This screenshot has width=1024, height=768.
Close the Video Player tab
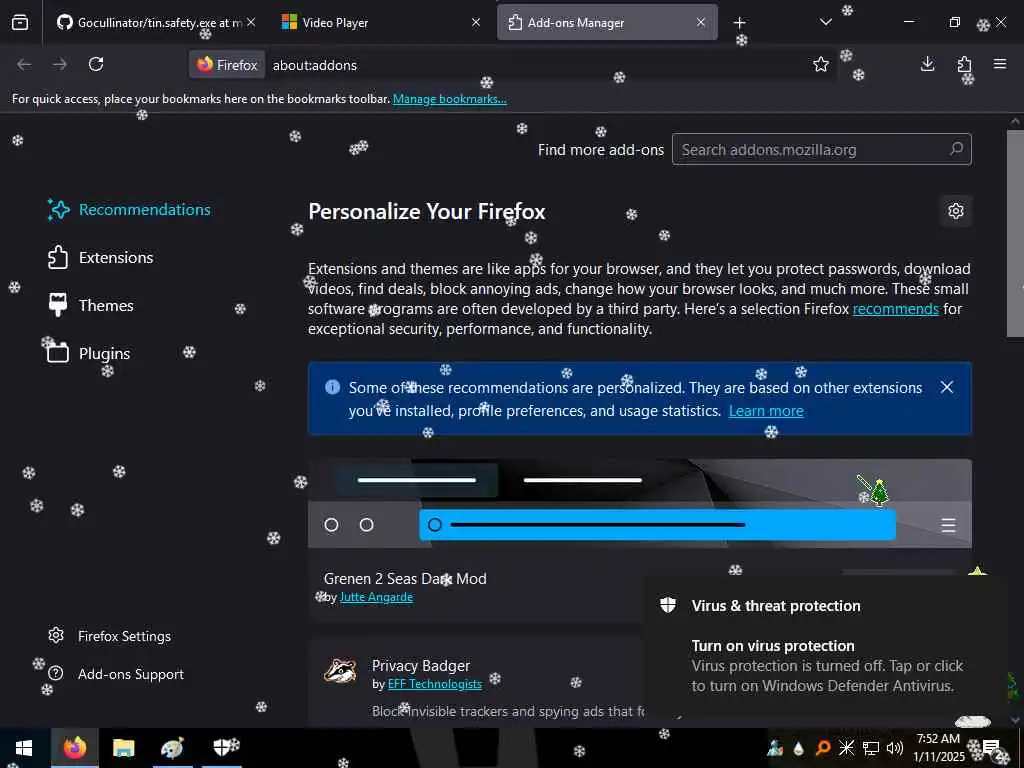(x=476, y=22)
